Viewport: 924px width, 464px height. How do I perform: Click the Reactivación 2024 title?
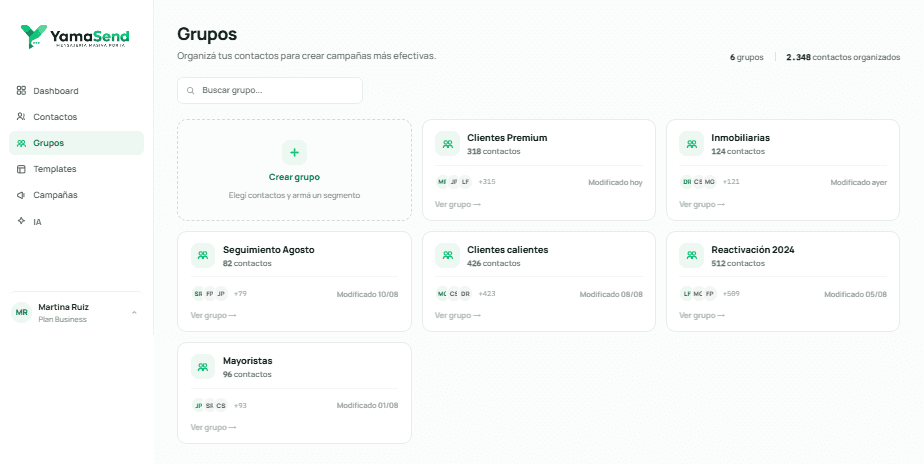pyautogui.click(x=753, y=250)
